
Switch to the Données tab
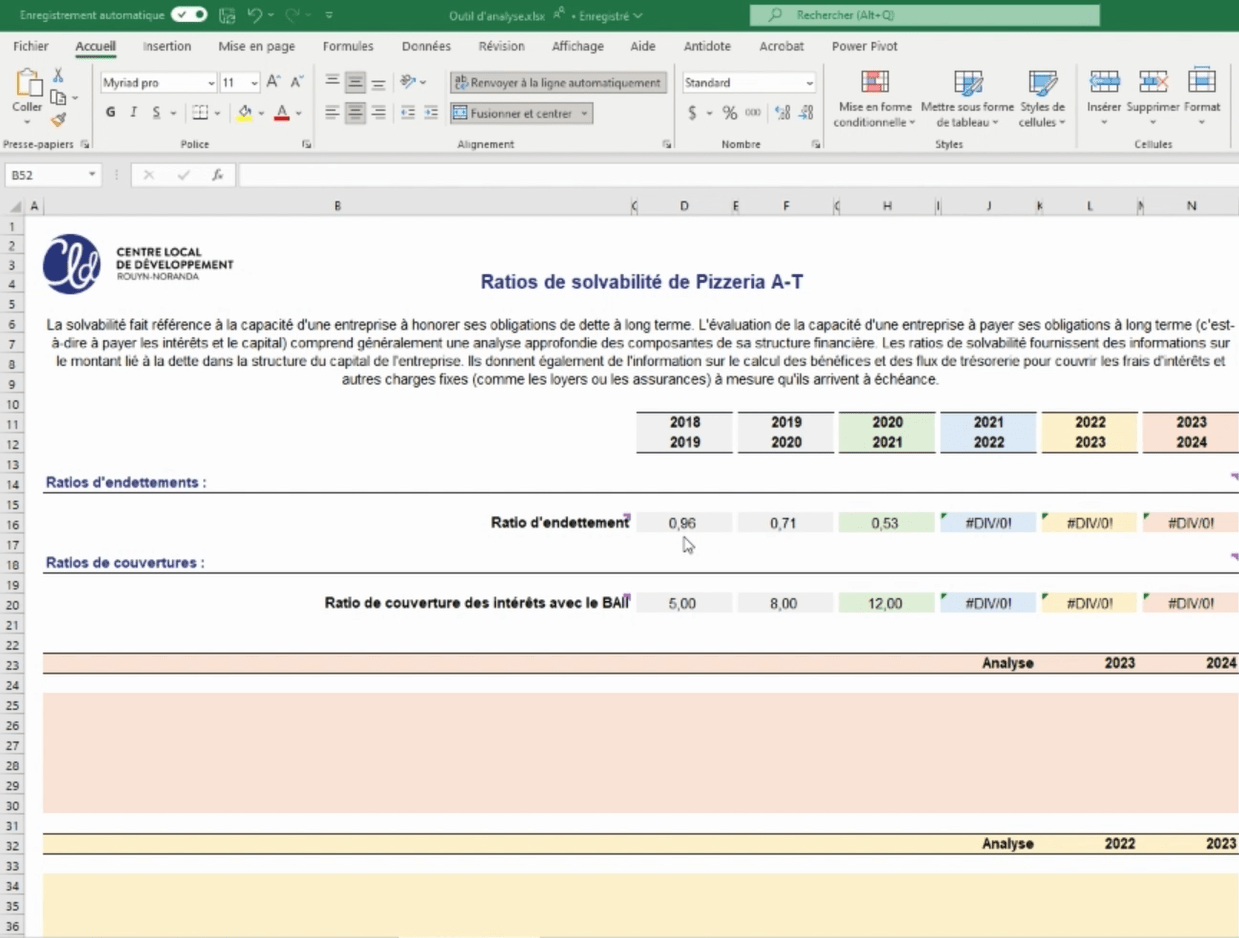coord(426,46)
